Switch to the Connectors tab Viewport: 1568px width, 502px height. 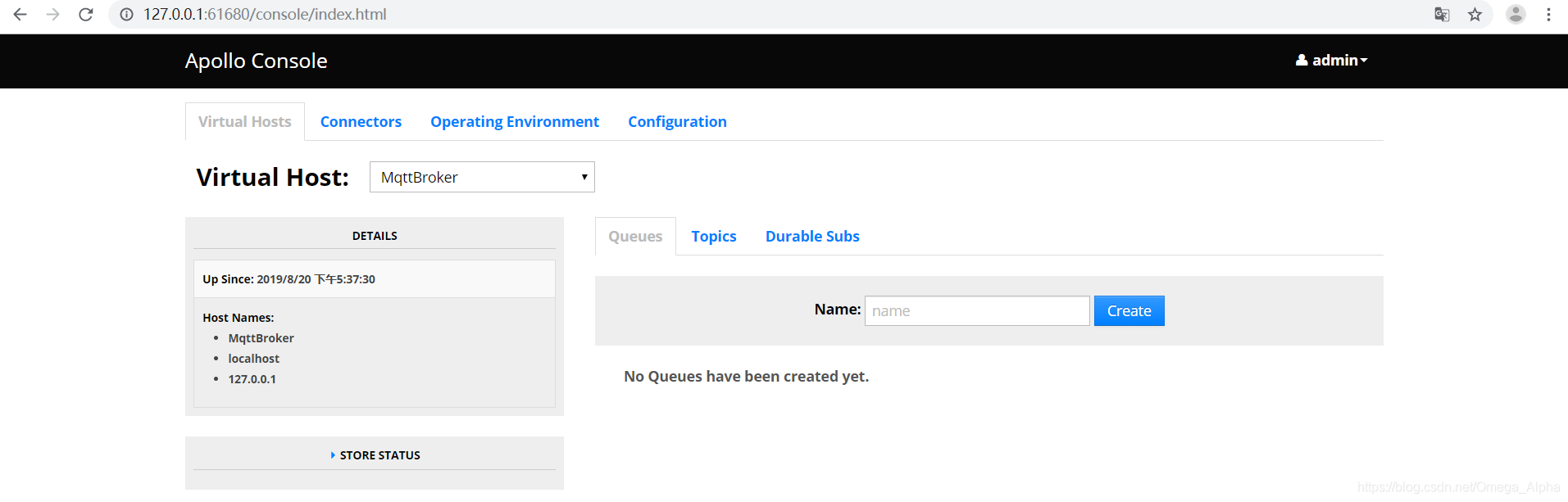[361, 122]
